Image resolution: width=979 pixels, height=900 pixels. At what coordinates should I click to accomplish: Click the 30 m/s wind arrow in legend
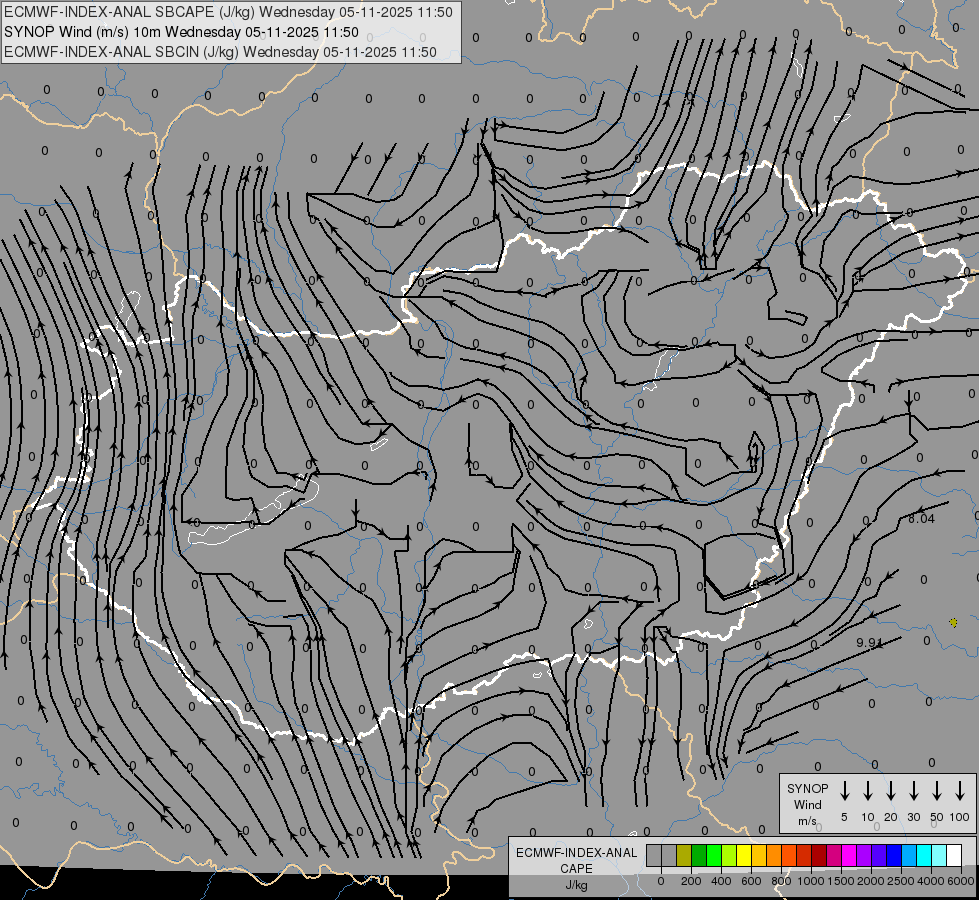tap(913, 791)
